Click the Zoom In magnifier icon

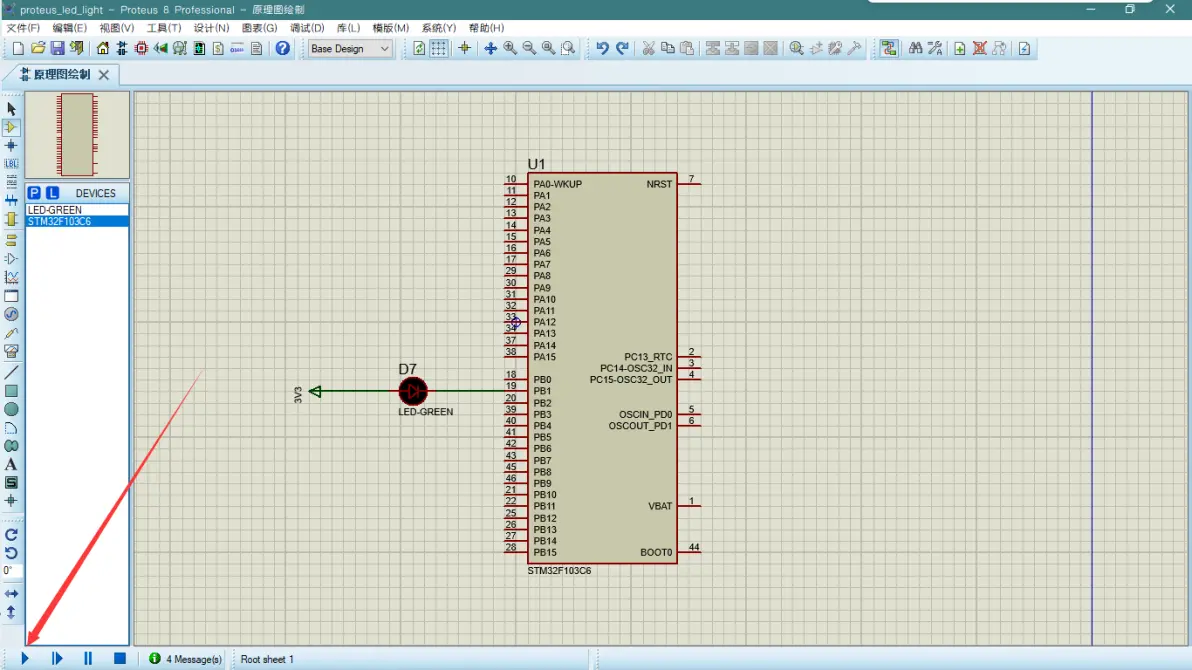[x=510, y=48]
